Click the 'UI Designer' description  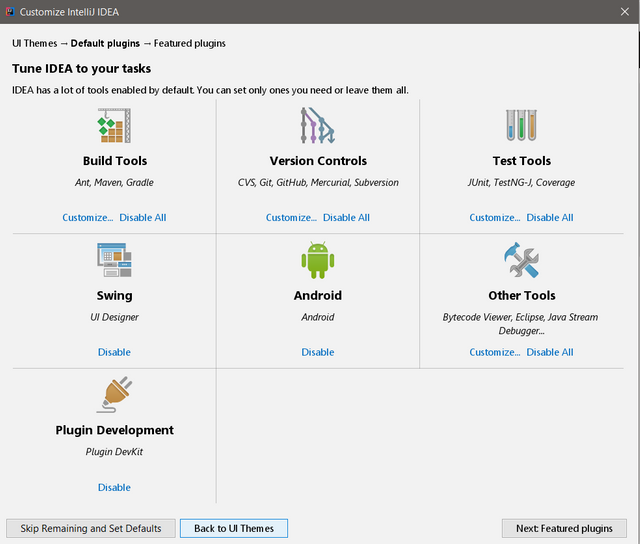coord(114,317)
